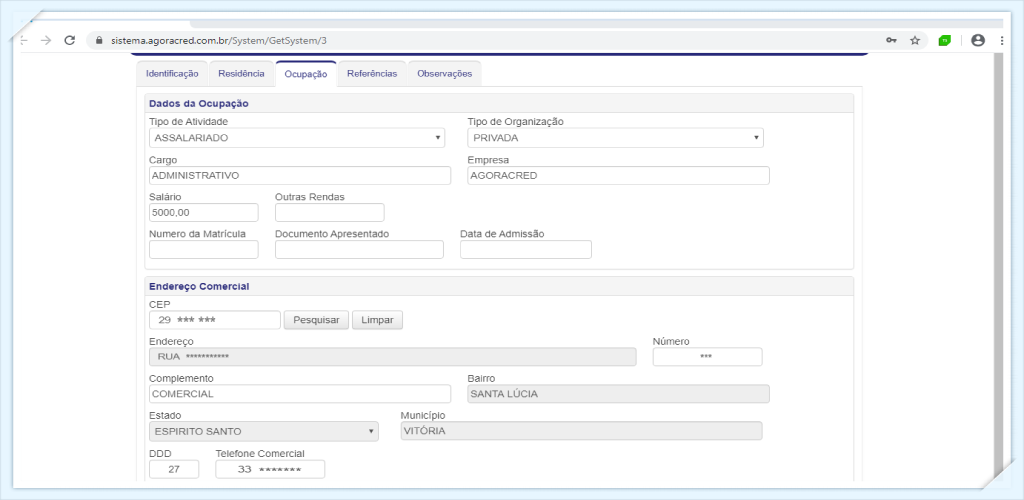Switch to the Residência tab
The image size is (1024, 500).
pyautogui.click(x=241, y=74)
